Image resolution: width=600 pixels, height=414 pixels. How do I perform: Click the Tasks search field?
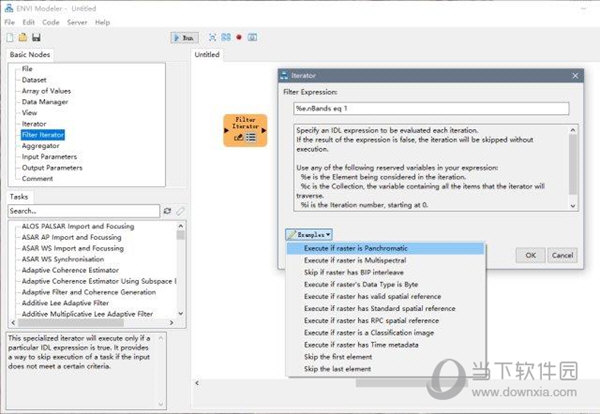[83, 211]
